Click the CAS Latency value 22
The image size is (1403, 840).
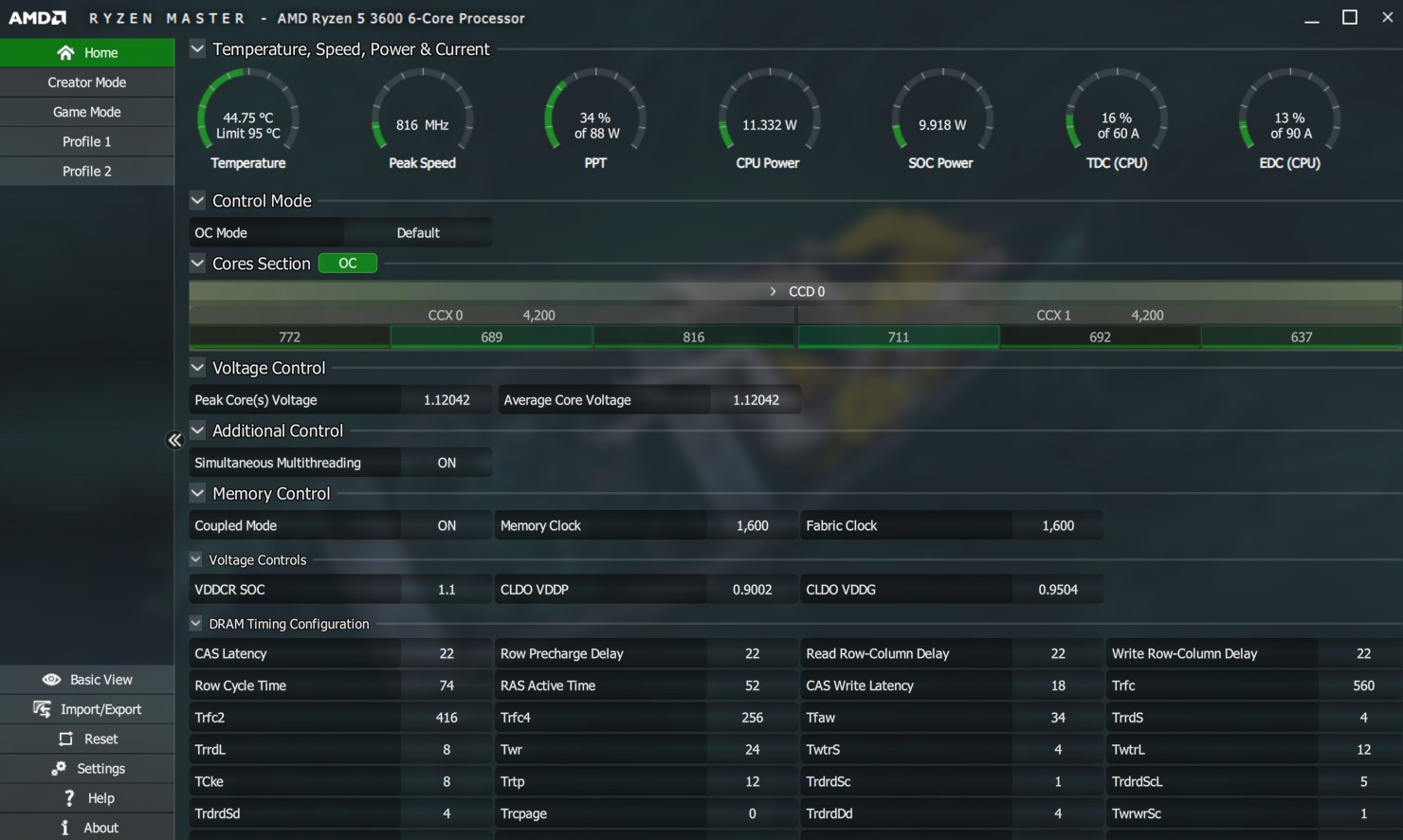point(446,653)
